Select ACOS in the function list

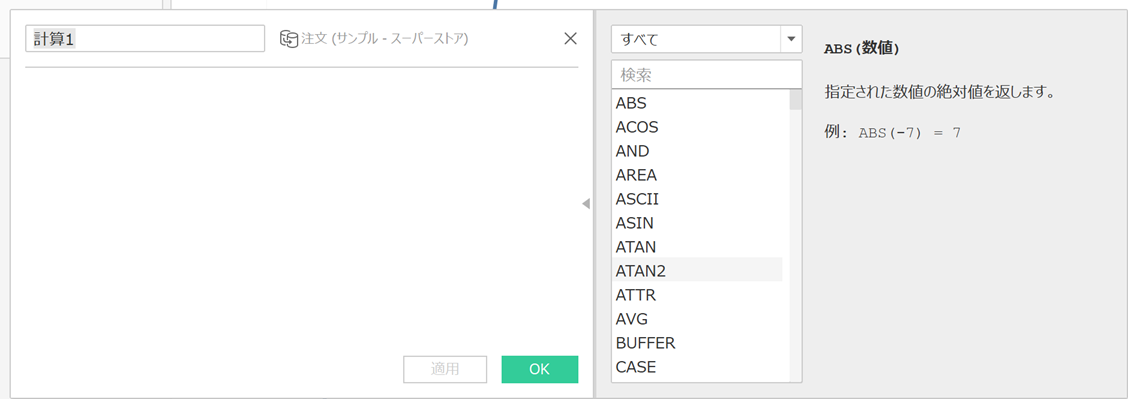697,127
